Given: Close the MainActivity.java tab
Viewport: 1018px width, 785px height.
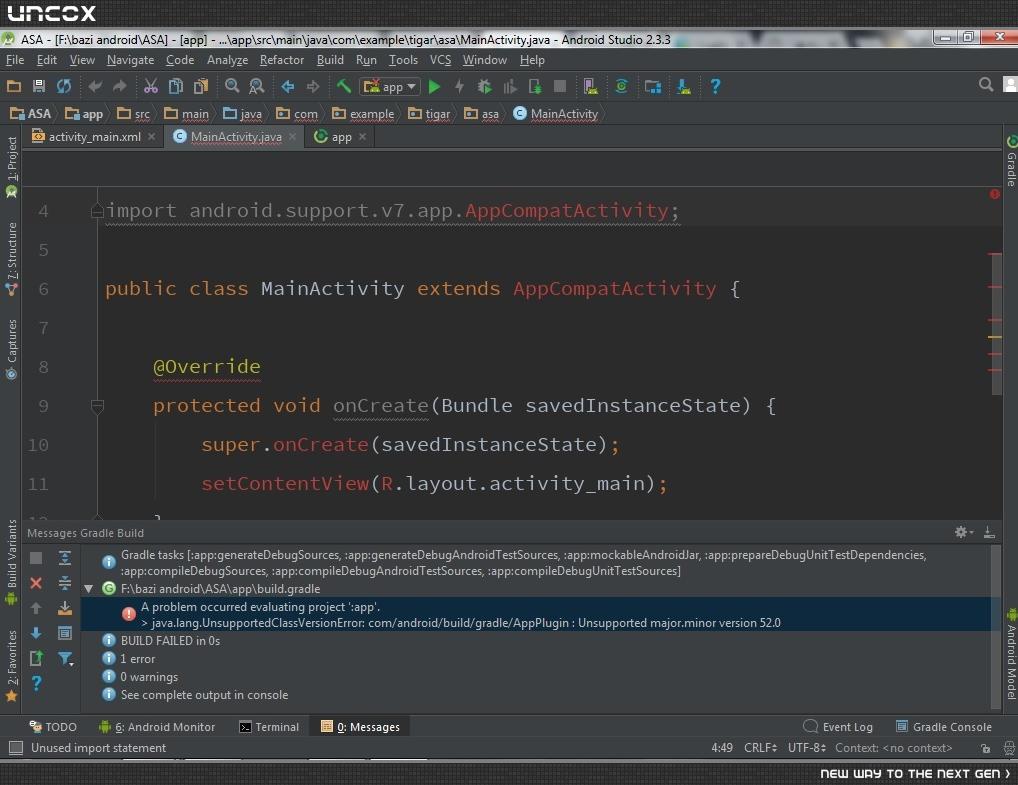Looking at the screenshot, I should coord(293,136).
